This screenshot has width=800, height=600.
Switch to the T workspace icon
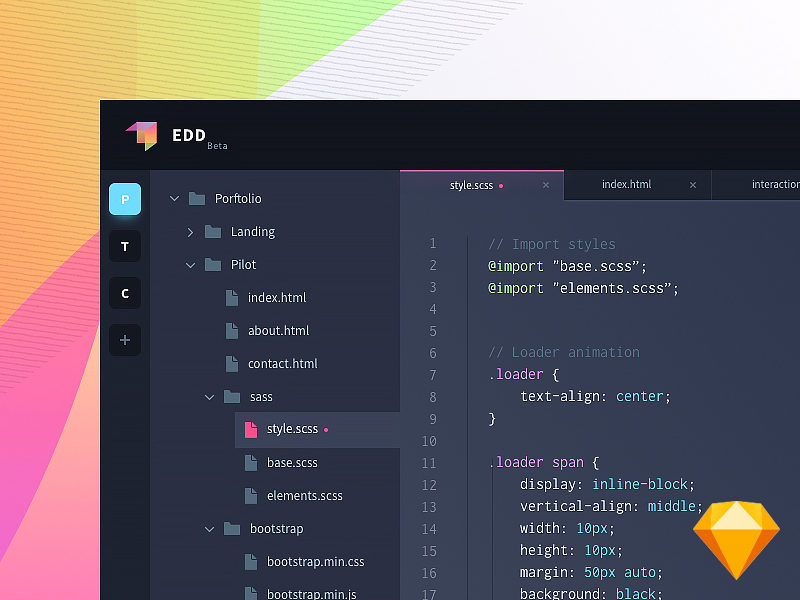[x=125, y=246]
